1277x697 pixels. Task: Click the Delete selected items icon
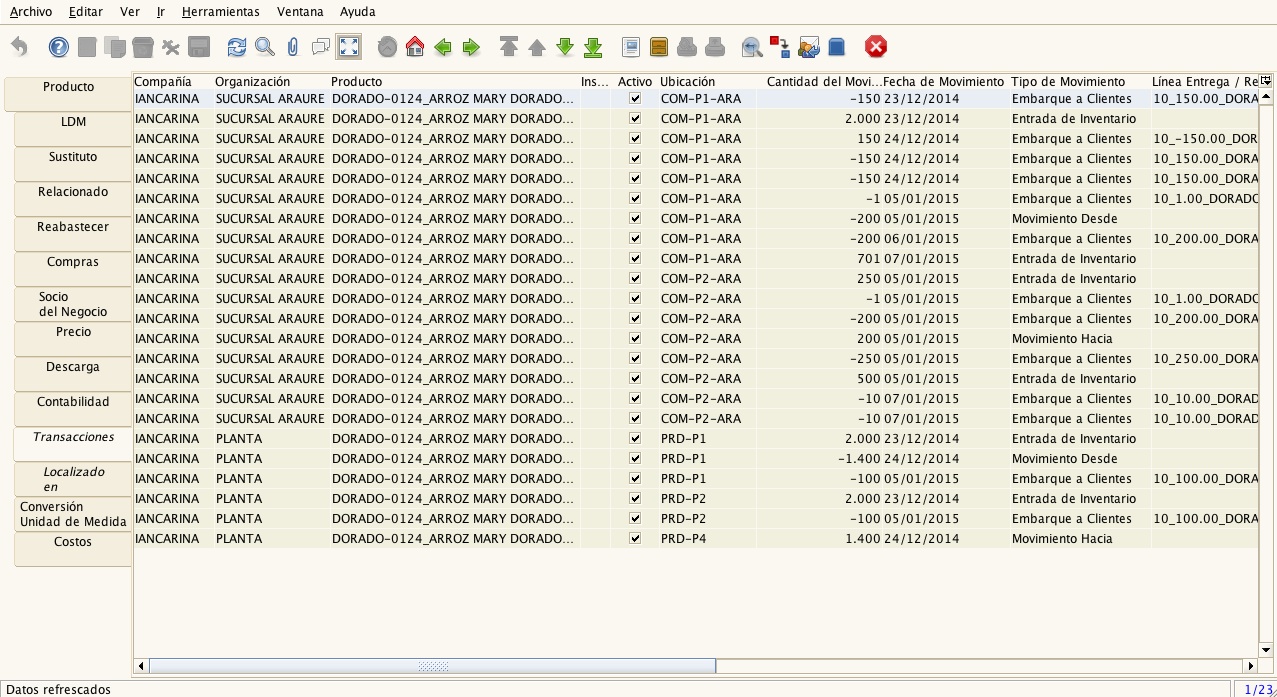[171, 47]
